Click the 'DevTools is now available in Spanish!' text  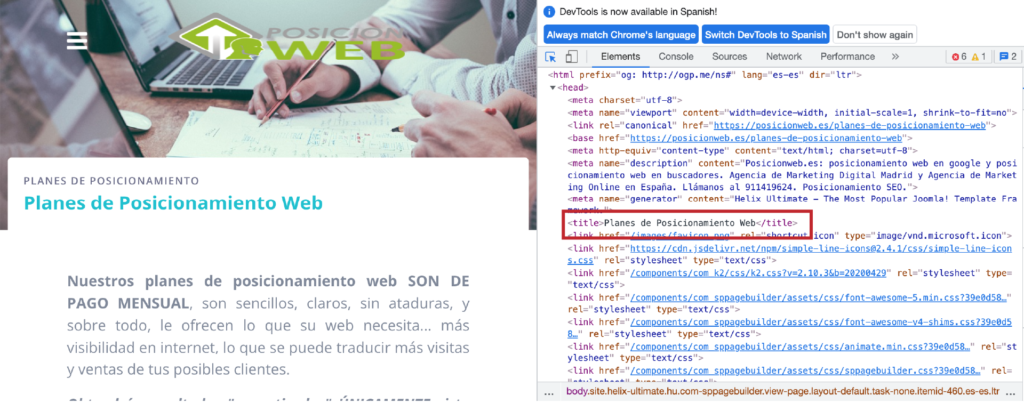(x=638, y=12)
